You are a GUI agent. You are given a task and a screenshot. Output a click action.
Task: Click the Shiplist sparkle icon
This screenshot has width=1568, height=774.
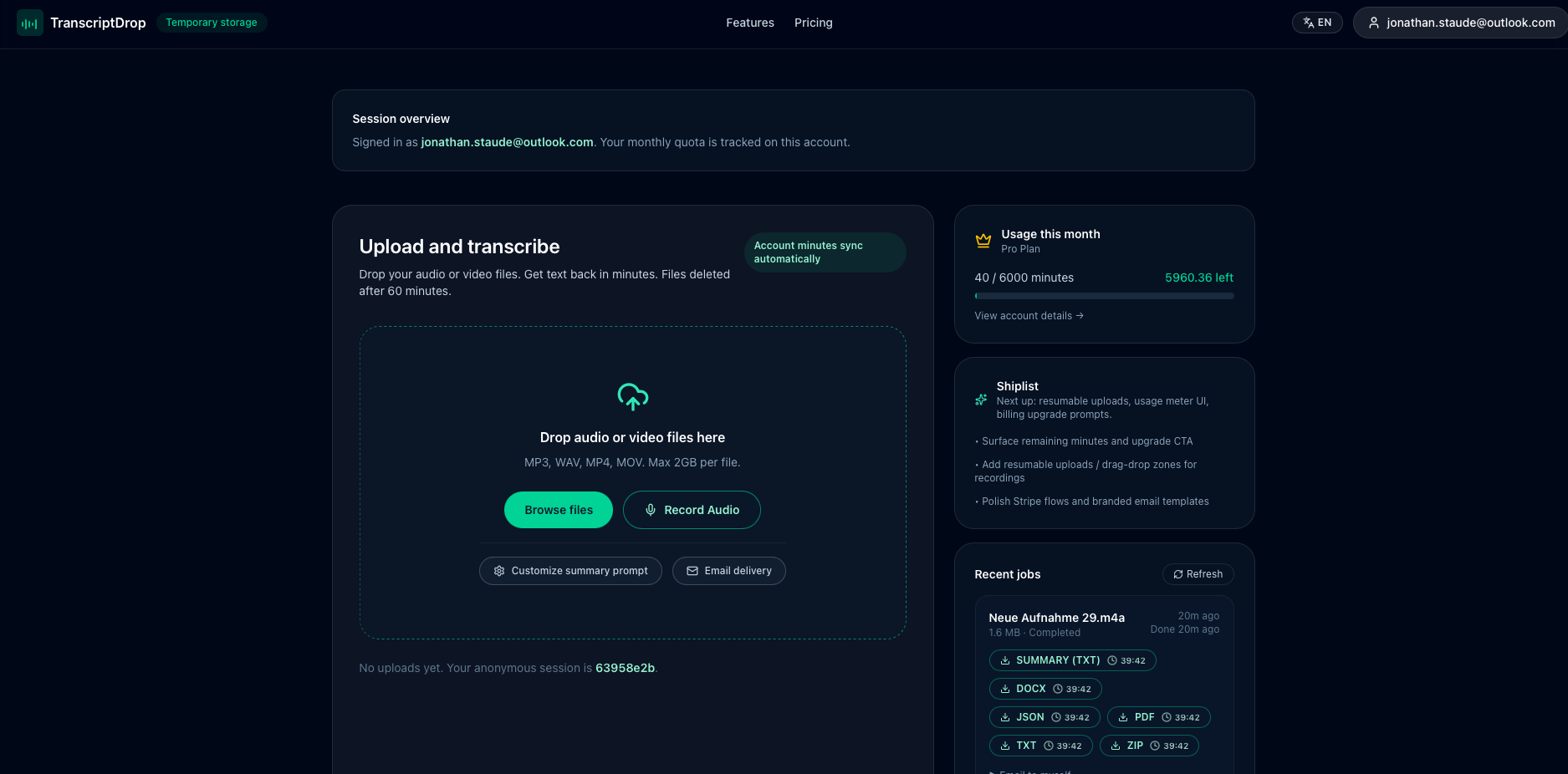(x=981, y=400)
